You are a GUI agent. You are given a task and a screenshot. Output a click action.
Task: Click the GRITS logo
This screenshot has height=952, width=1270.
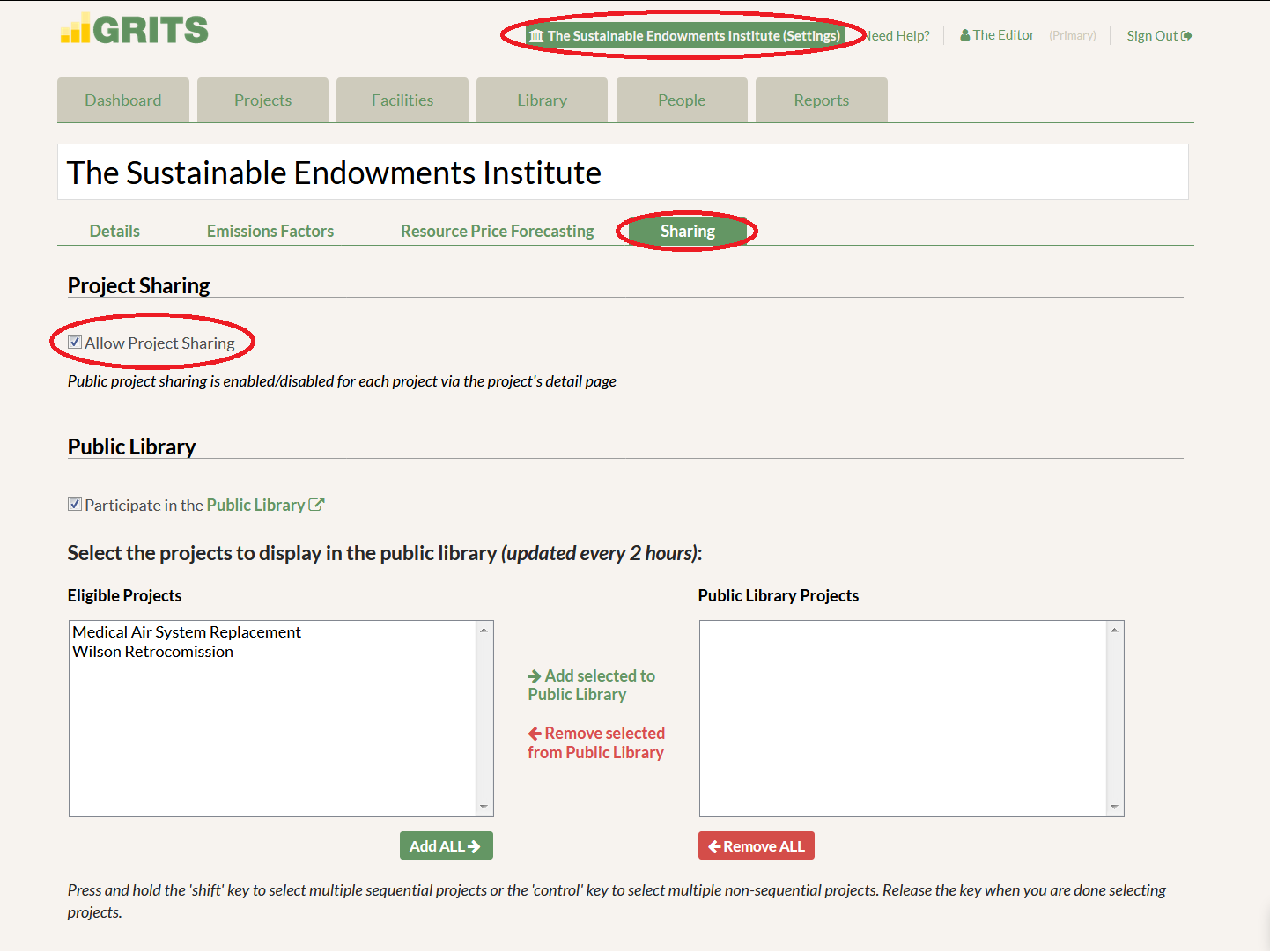point(135,29)
